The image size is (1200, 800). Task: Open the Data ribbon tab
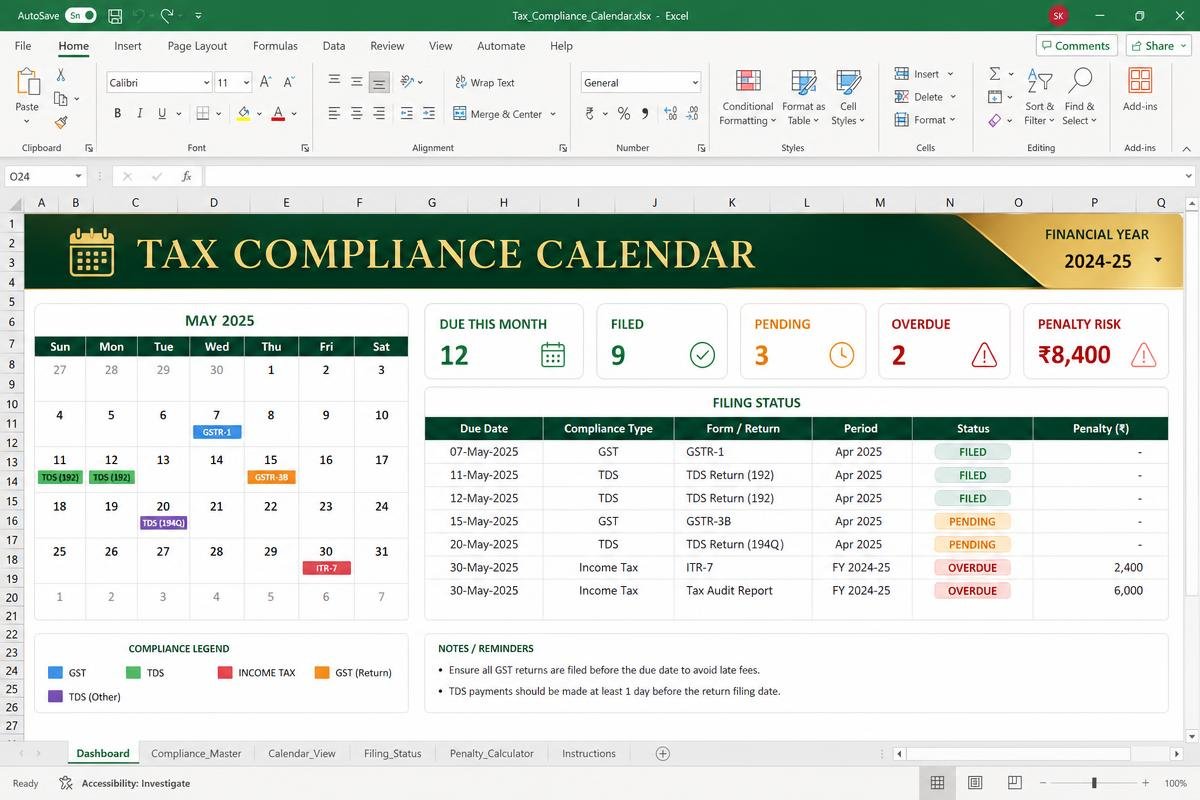pos(334,46)
